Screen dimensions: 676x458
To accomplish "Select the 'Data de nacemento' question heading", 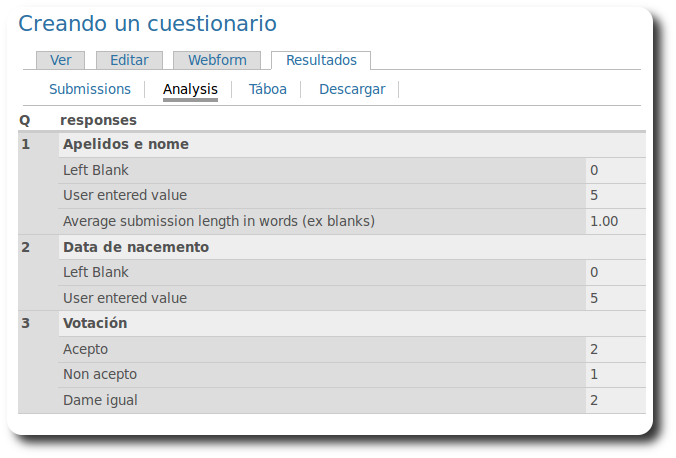I will 136,247.
